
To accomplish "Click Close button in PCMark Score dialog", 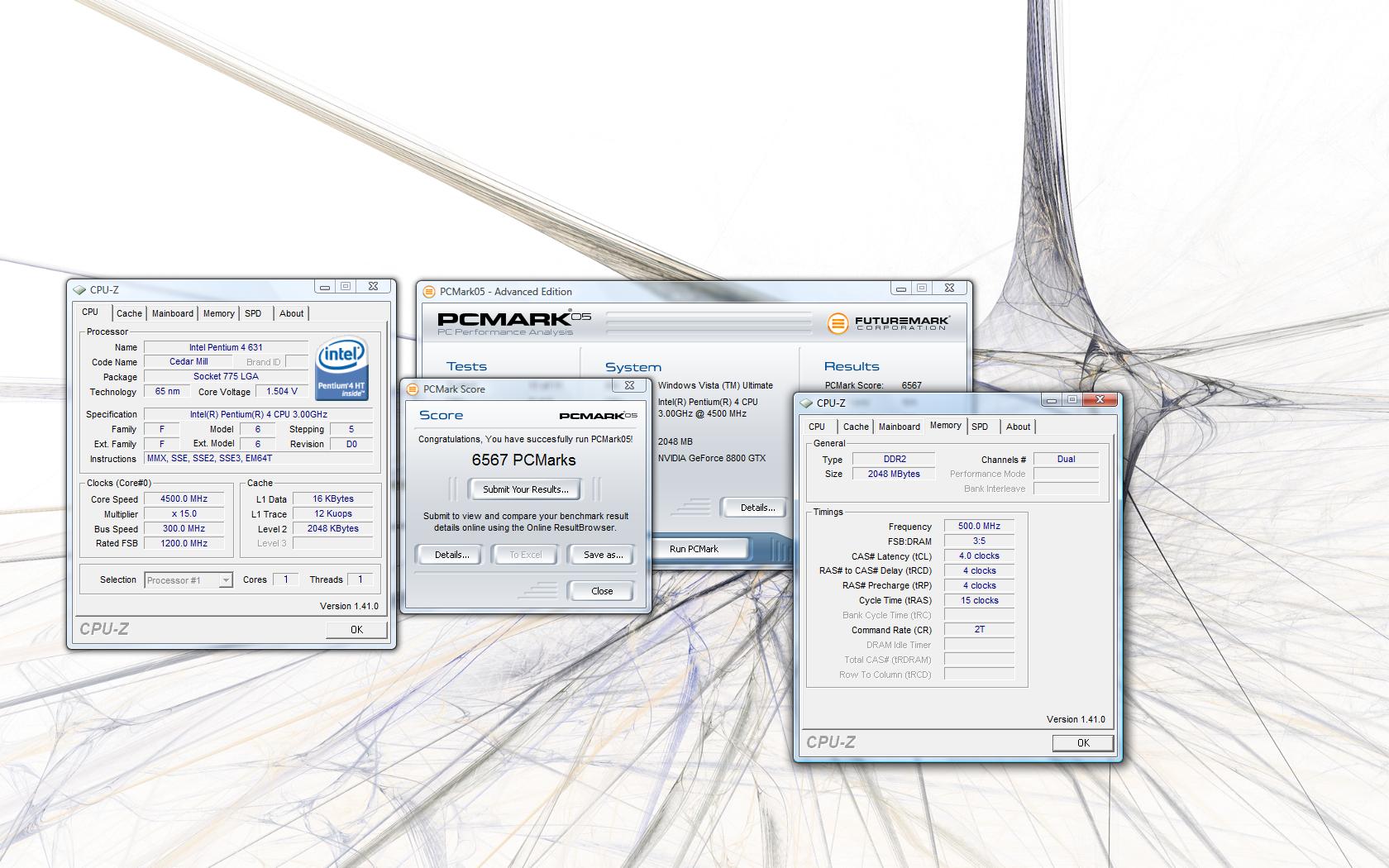I will tap(602, 591).
